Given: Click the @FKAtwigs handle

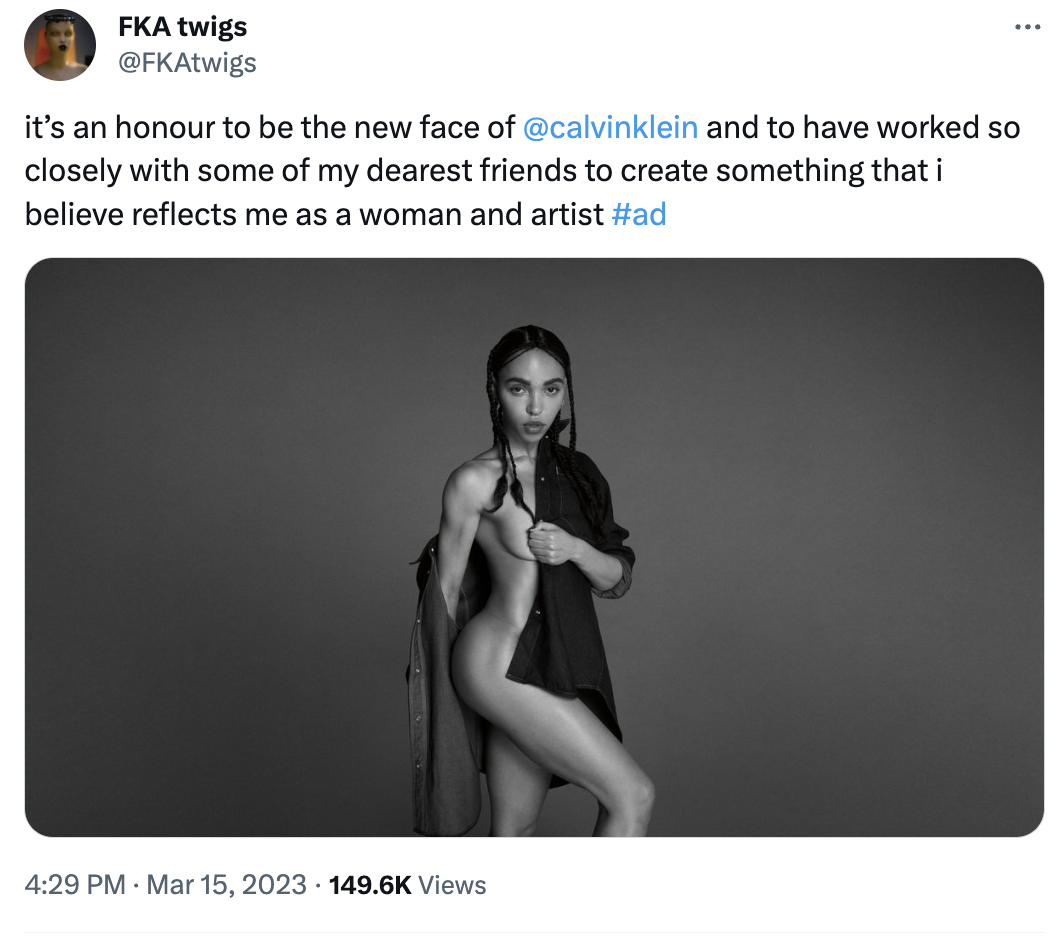Looking at the screenshot, I should 187,63.
